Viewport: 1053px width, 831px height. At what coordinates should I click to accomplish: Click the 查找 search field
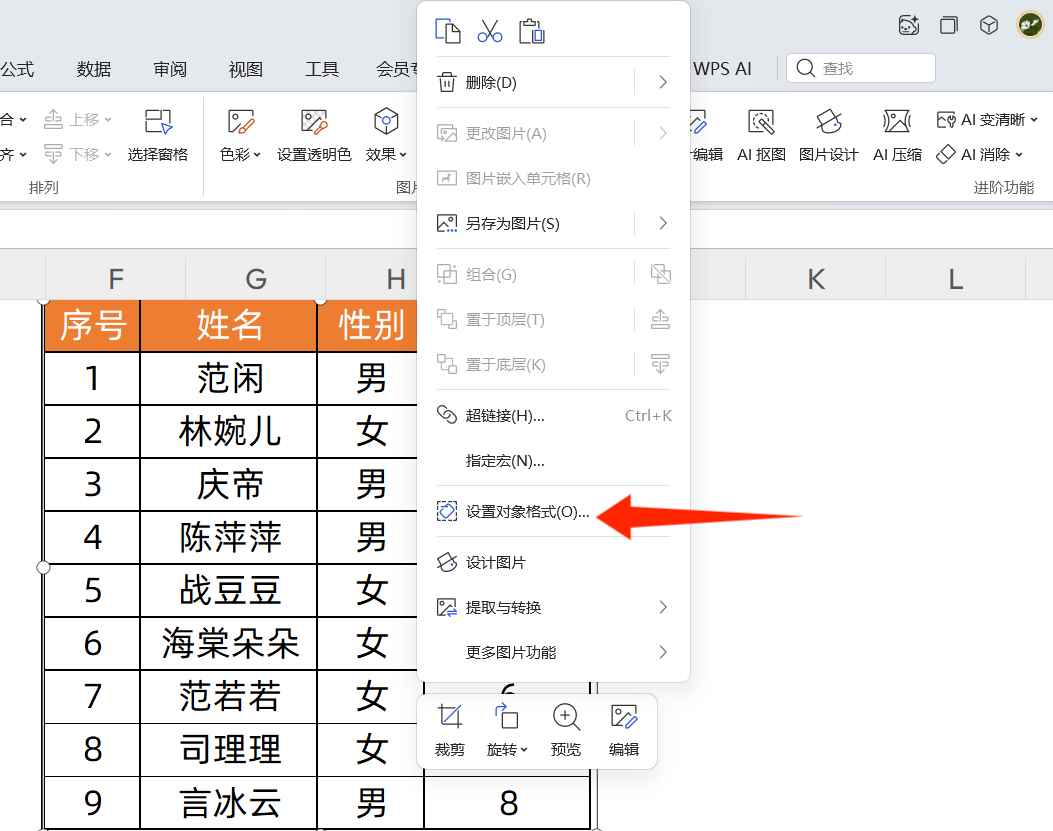(x=861, y=69)
